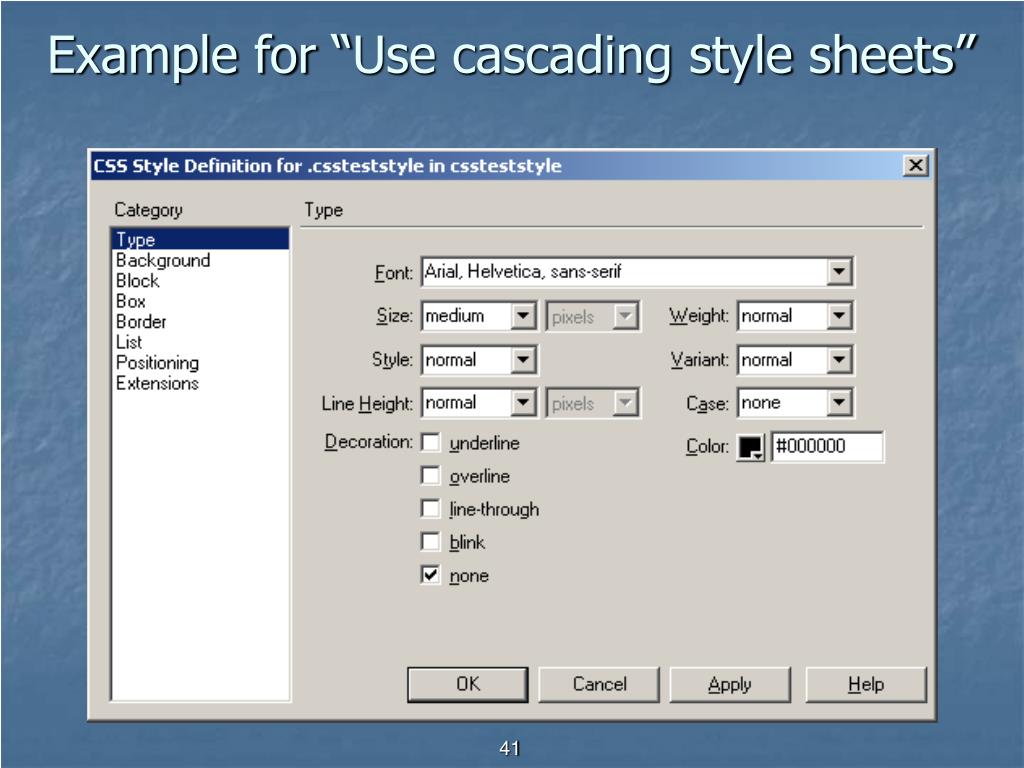Open the Style dropdown arrow

522,360
